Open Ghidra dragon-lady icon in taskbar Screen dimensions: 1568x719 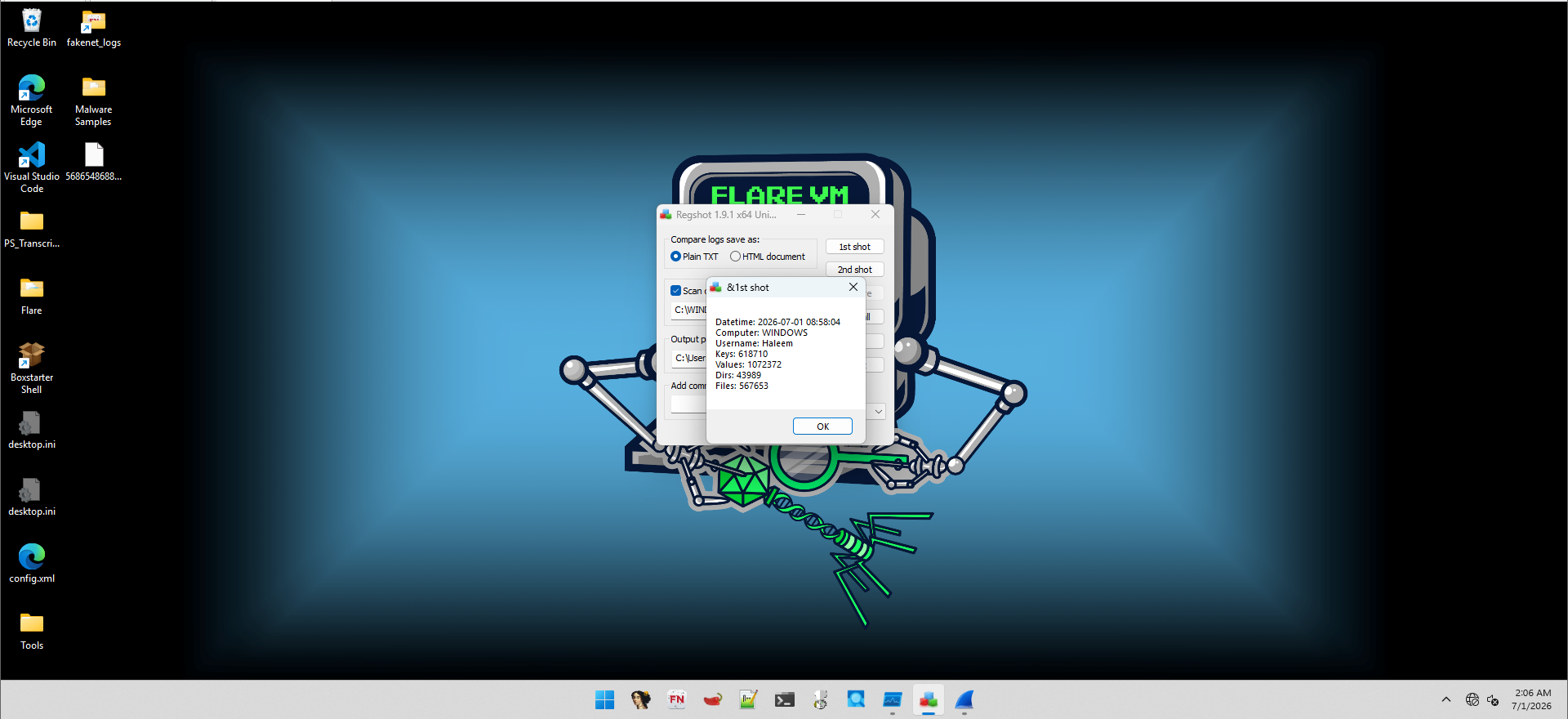[641, 700]
